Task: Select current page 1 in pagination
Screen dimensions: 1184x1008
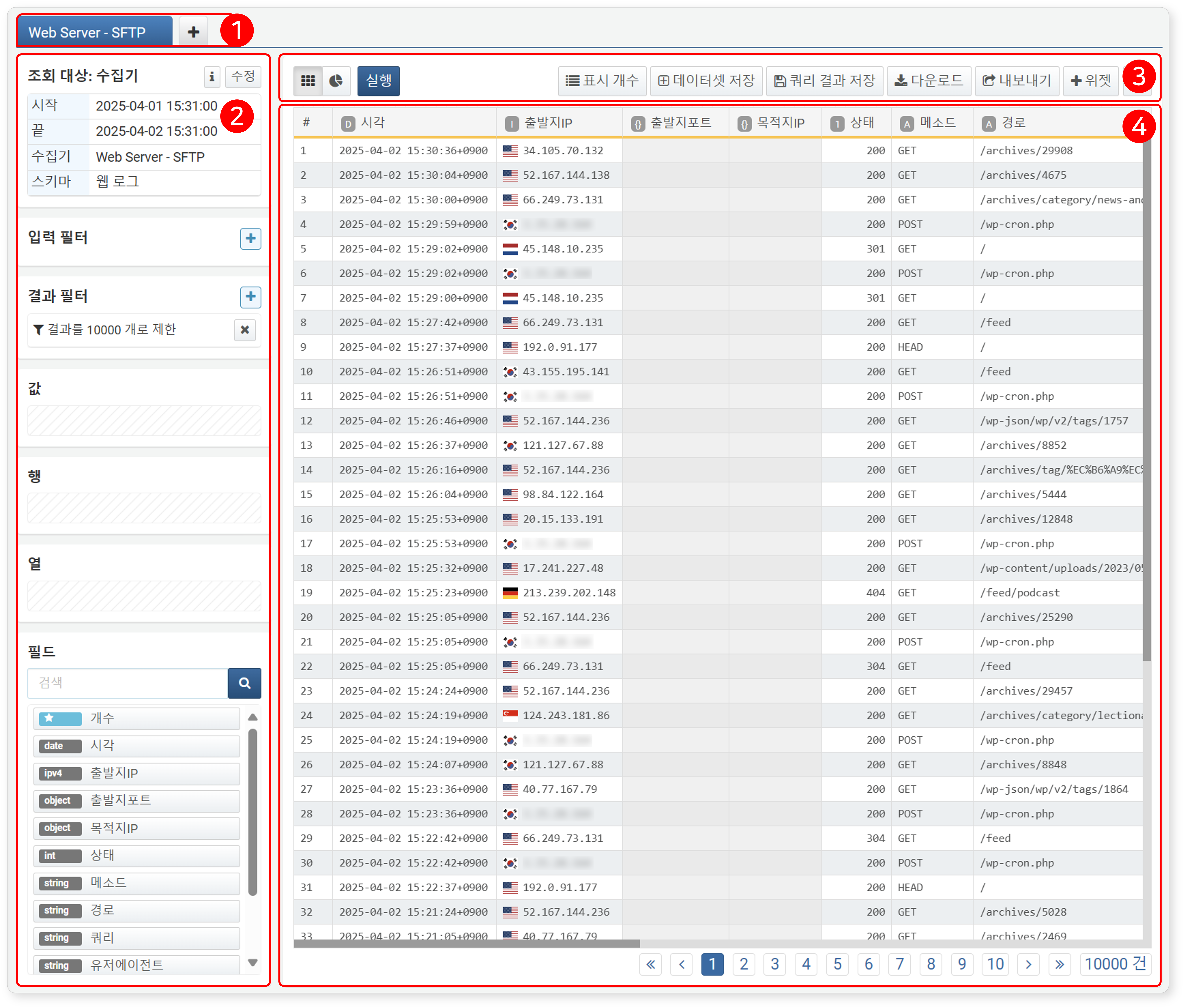Action: 713,965
